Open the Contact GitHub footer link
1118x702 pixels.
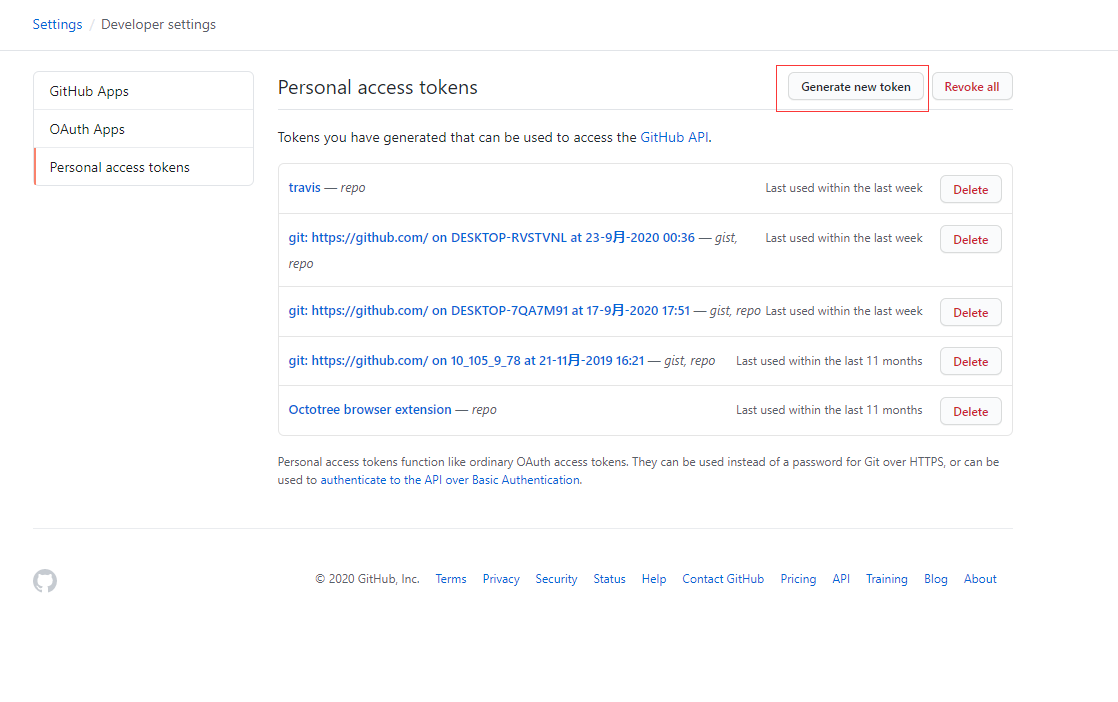(x=723, y=579)
